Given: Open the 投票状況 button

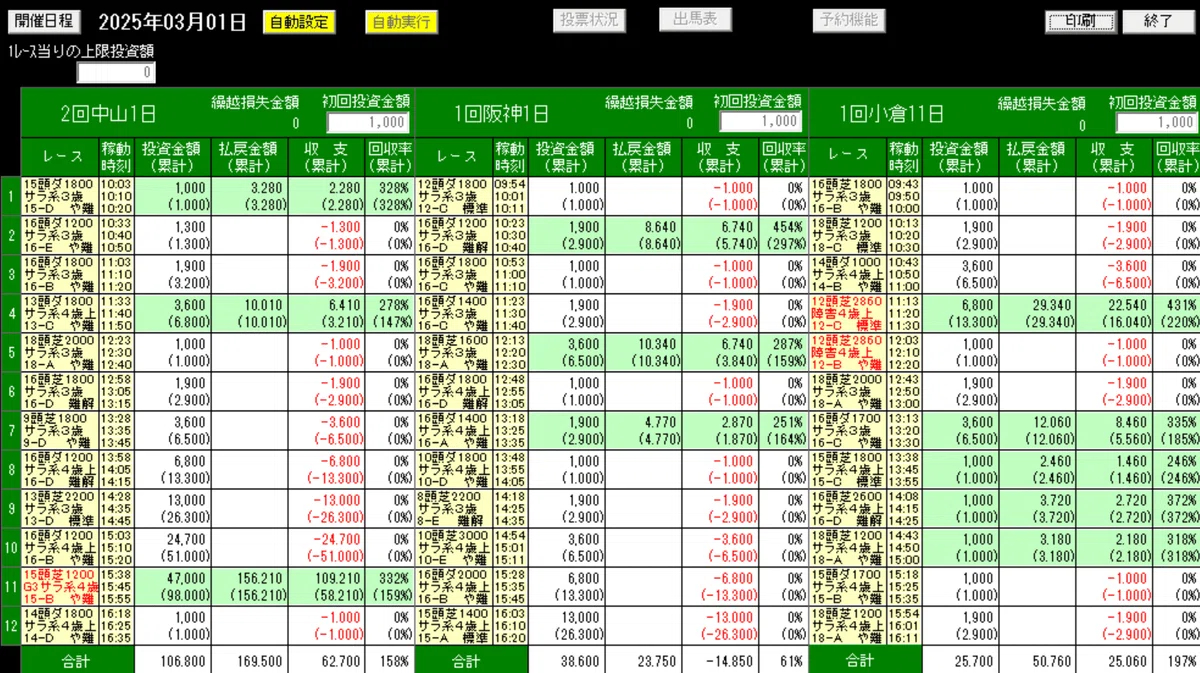Looking at the screenshot, I should (x=590, y=20).
